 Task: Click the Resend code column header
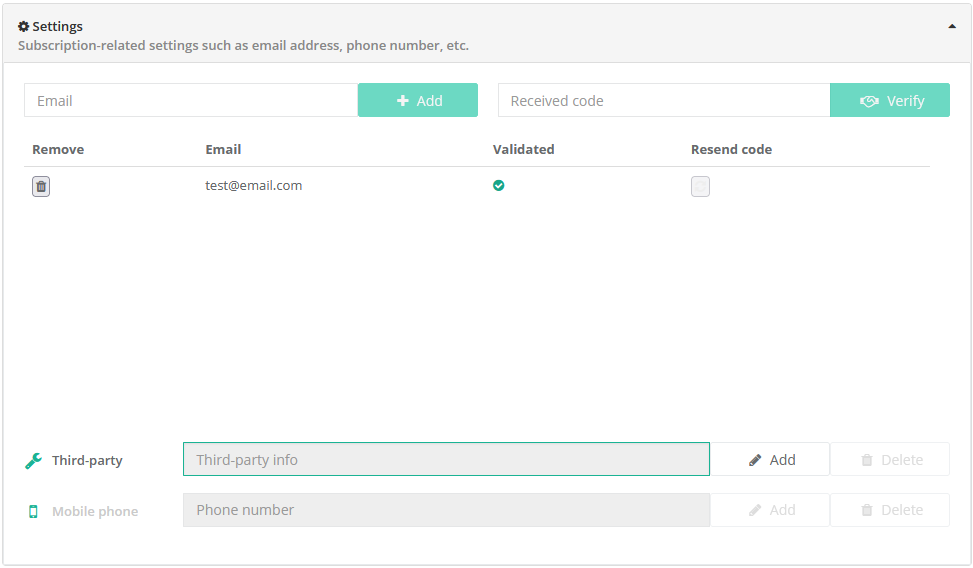pyautogui.click(x=732, y=150)
